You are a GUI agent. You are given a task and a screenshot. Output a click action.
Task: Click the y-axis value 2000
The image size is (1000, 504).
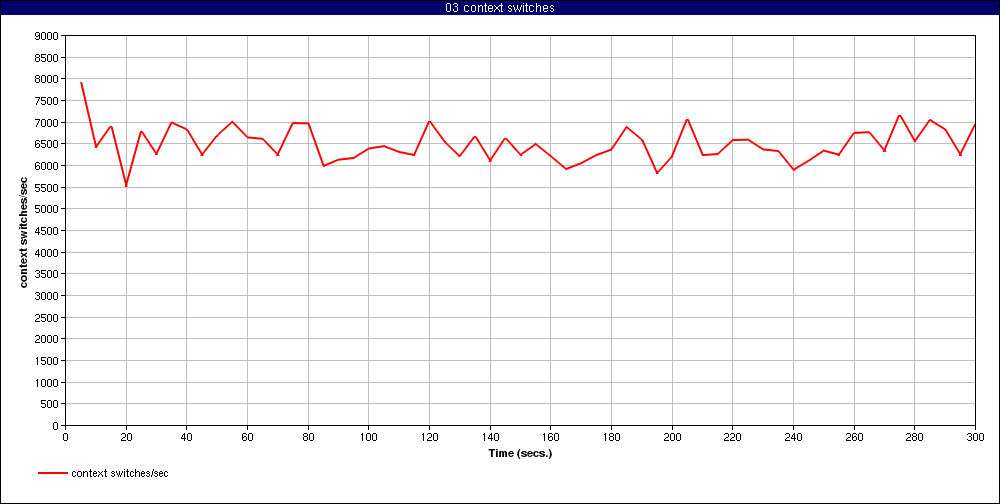click(x=48, y=339)
